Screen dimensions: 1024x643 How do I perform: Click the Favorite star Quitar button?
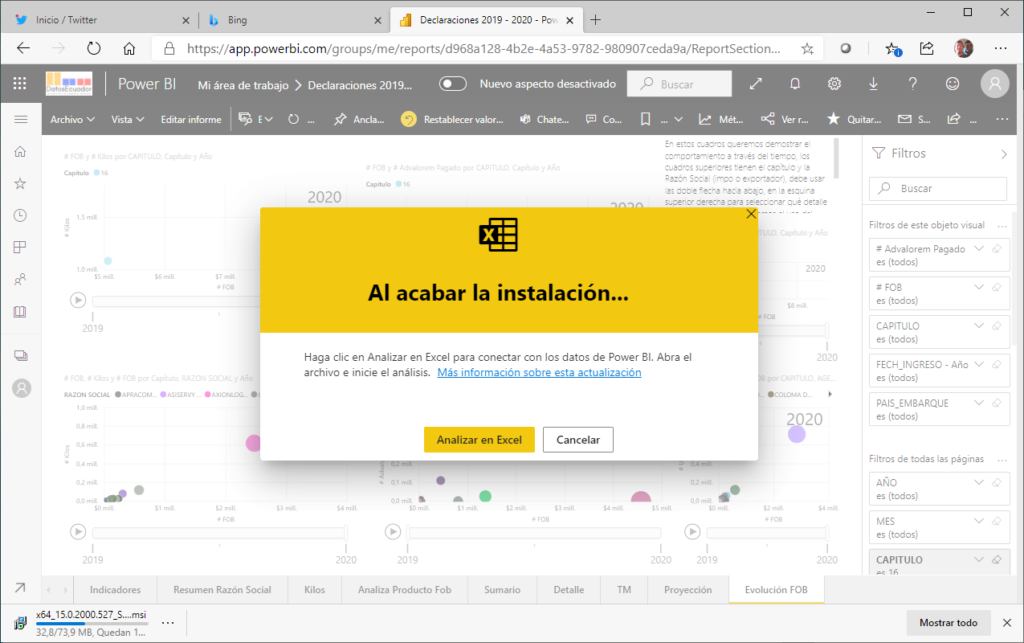[854, 119]
